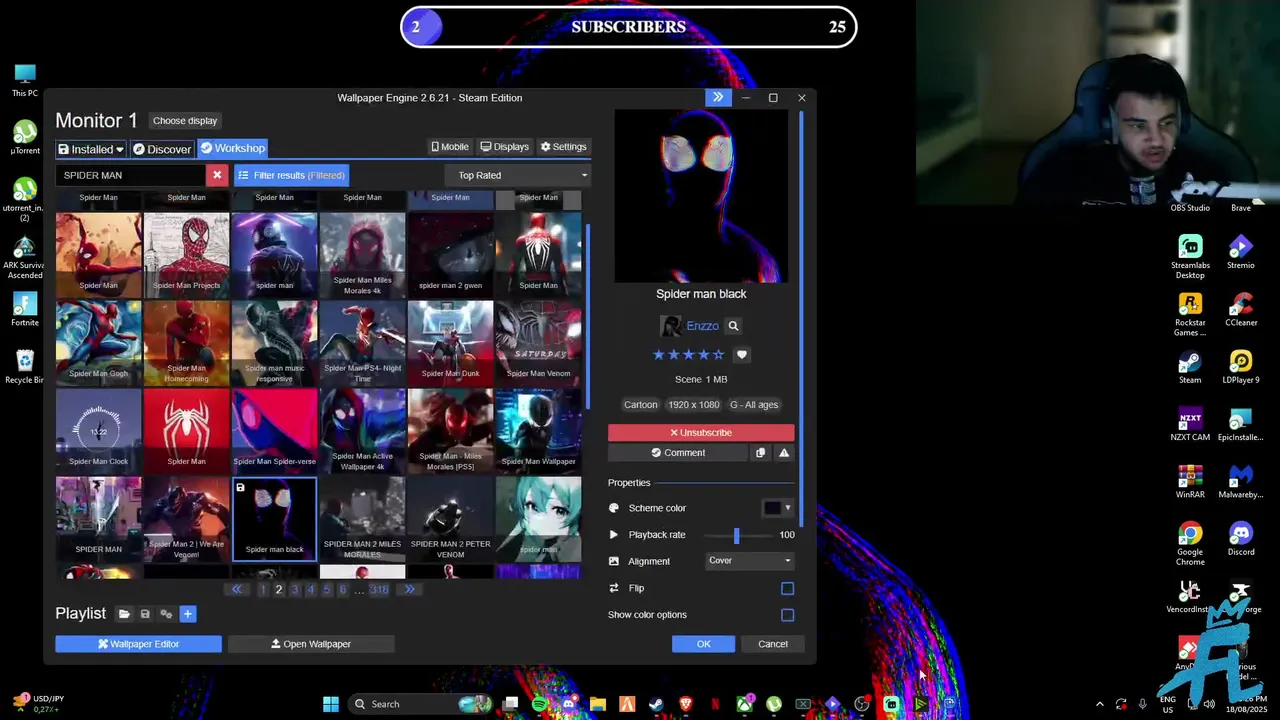Open the load playlist folder icon

(124, 614)
